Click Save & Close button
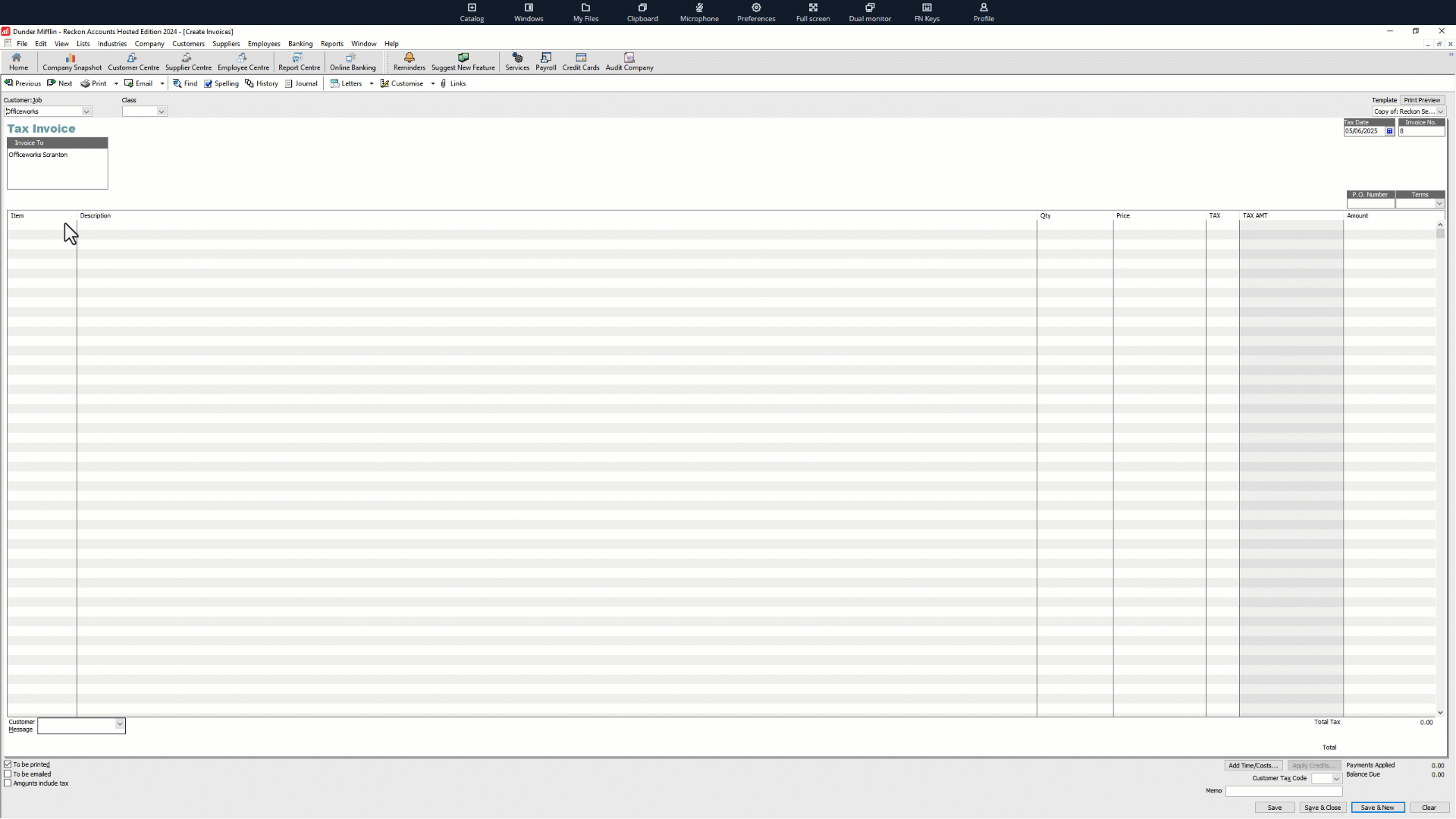 click(1323, 808)
